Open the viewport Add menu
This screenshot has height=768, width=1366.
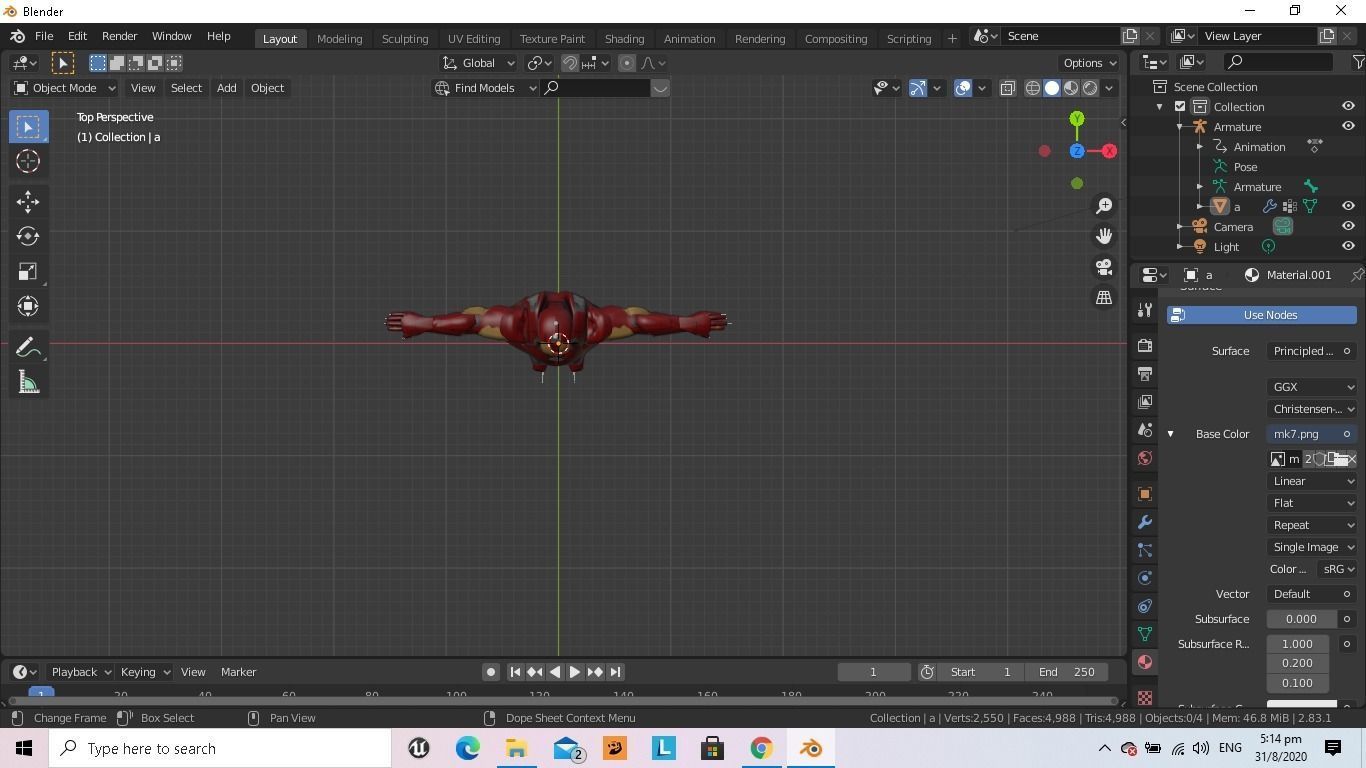click(x=226, y=88)
